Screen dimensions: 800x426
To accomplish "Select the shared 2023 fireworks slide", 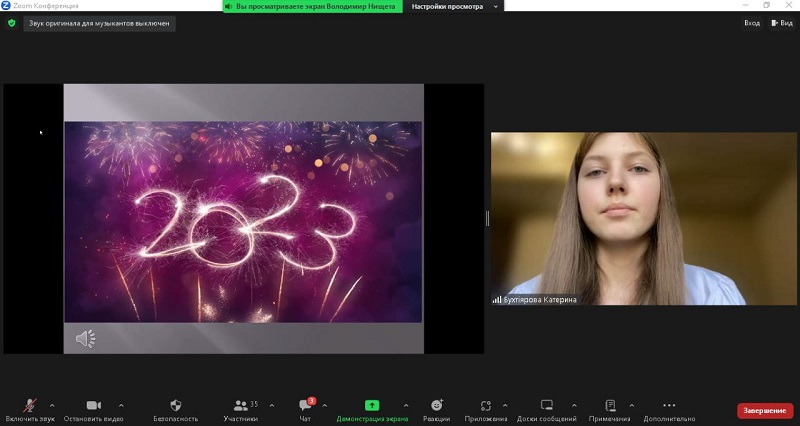I will click(x=243, y=221).
